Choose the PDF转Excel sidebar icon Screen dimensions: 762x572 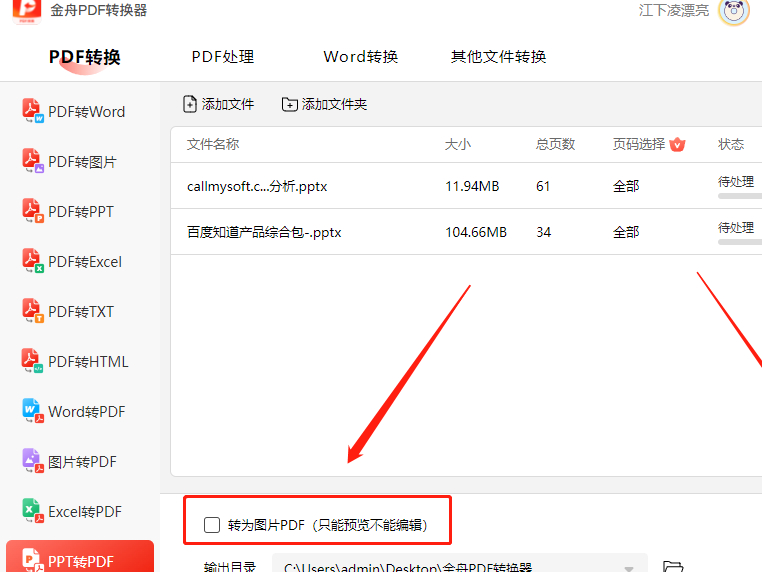(34, 261)
